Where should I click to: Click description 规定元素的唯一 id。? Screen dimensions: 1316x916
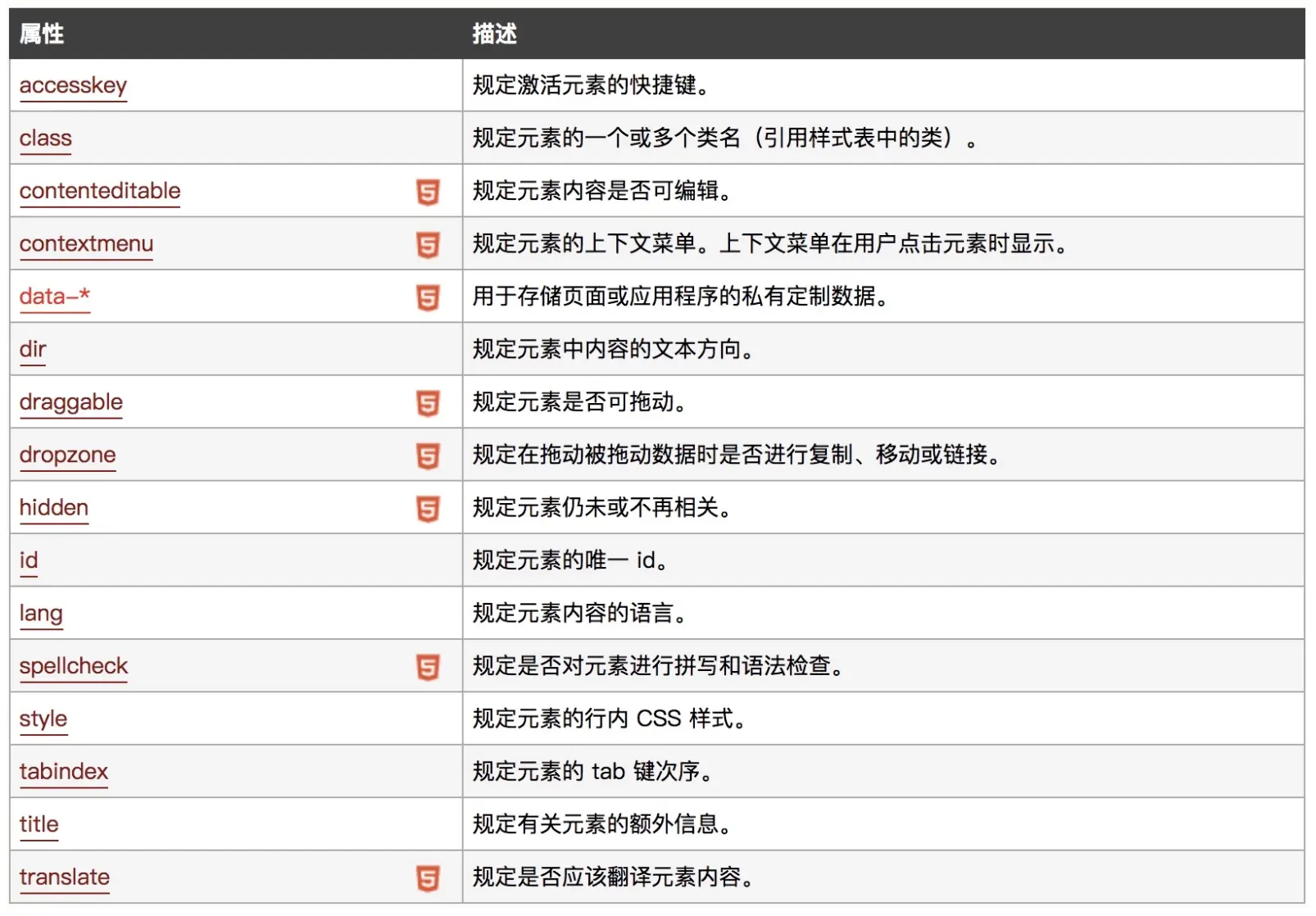pos(571,560)
